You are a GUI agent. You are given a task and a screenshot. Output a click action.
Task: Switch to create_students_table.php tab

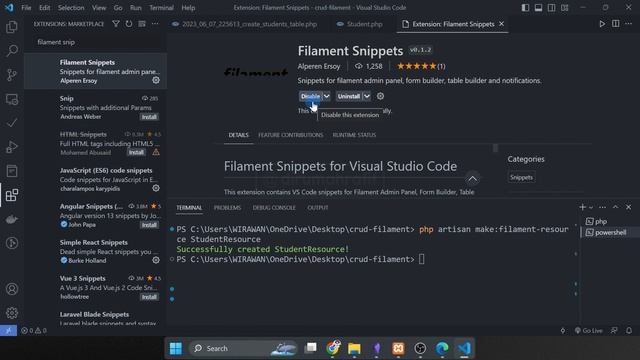pyautogui.click(x=245, y=24)
